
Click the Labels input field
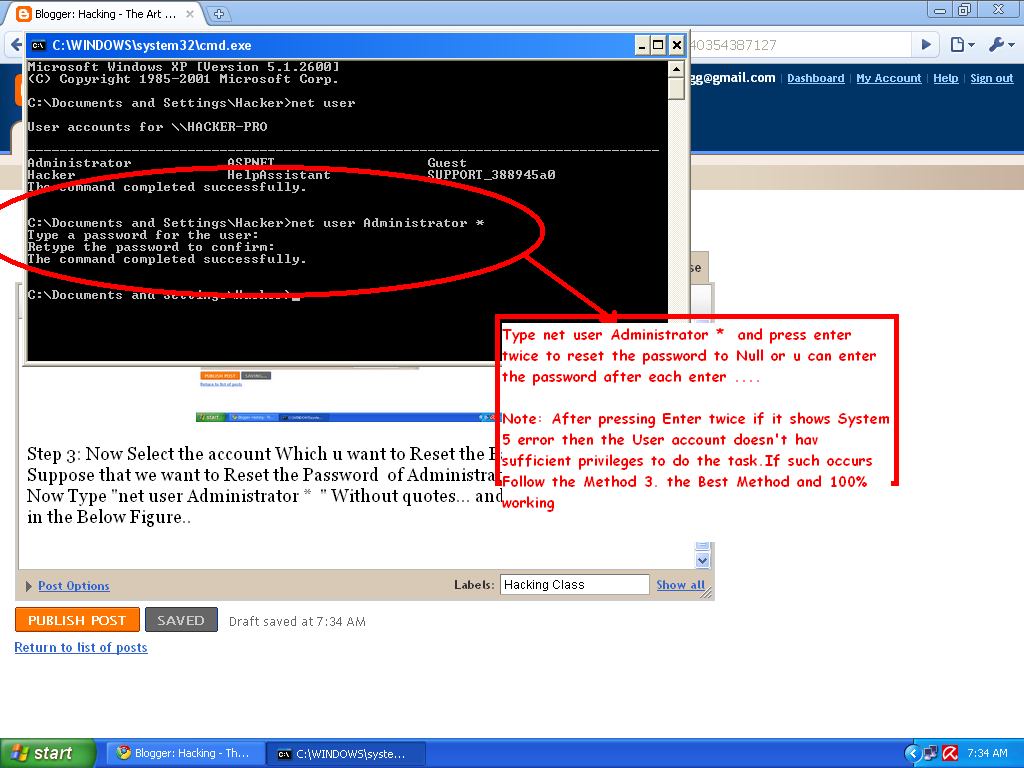point(575,584)
